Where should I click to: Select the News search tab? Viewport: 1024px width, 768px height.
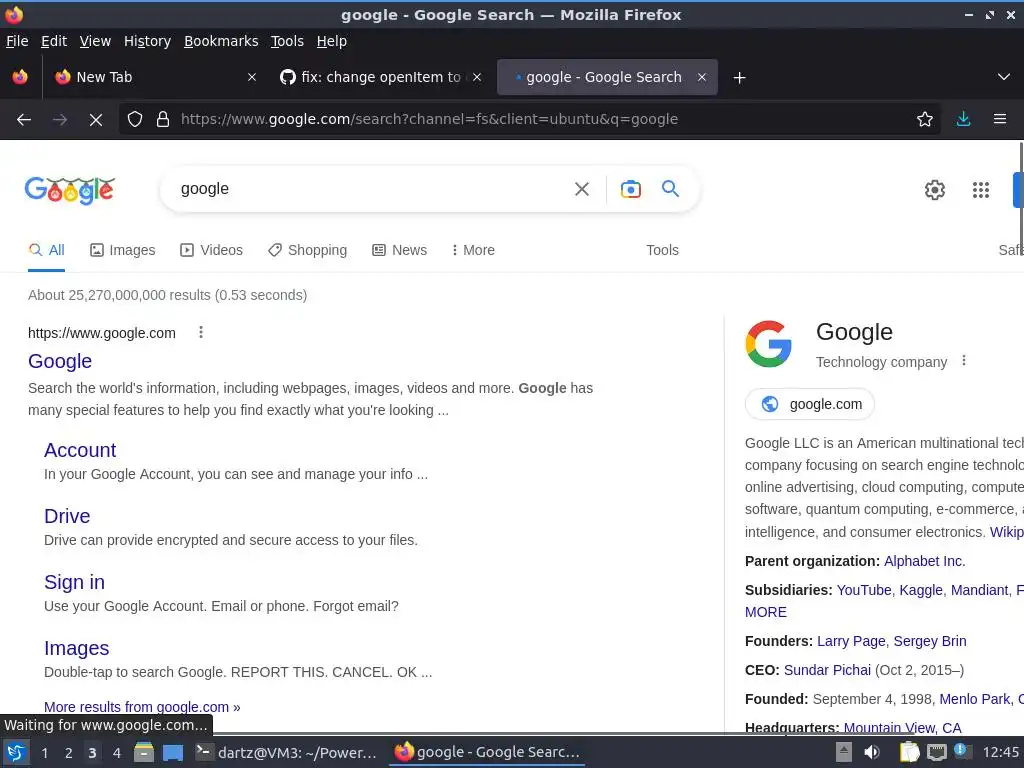(400, 250)
